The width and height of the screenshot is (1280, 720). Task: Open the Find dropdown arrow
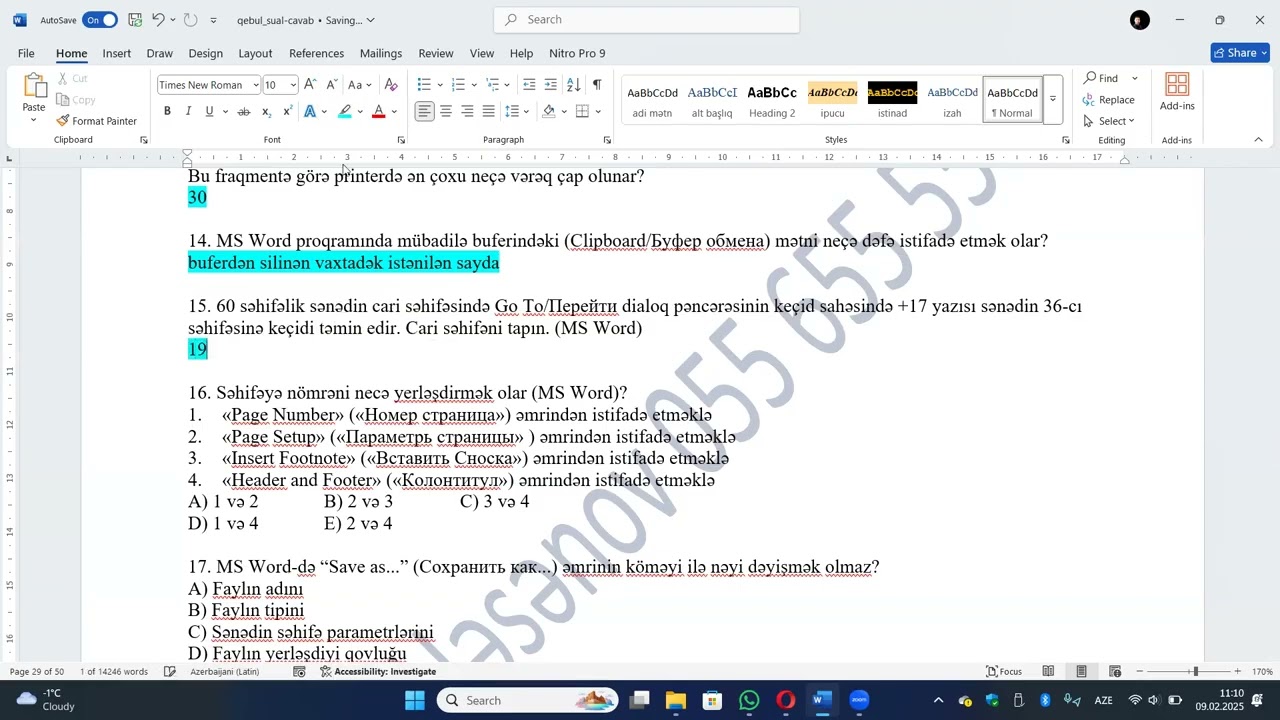[x=1135, y=78]
